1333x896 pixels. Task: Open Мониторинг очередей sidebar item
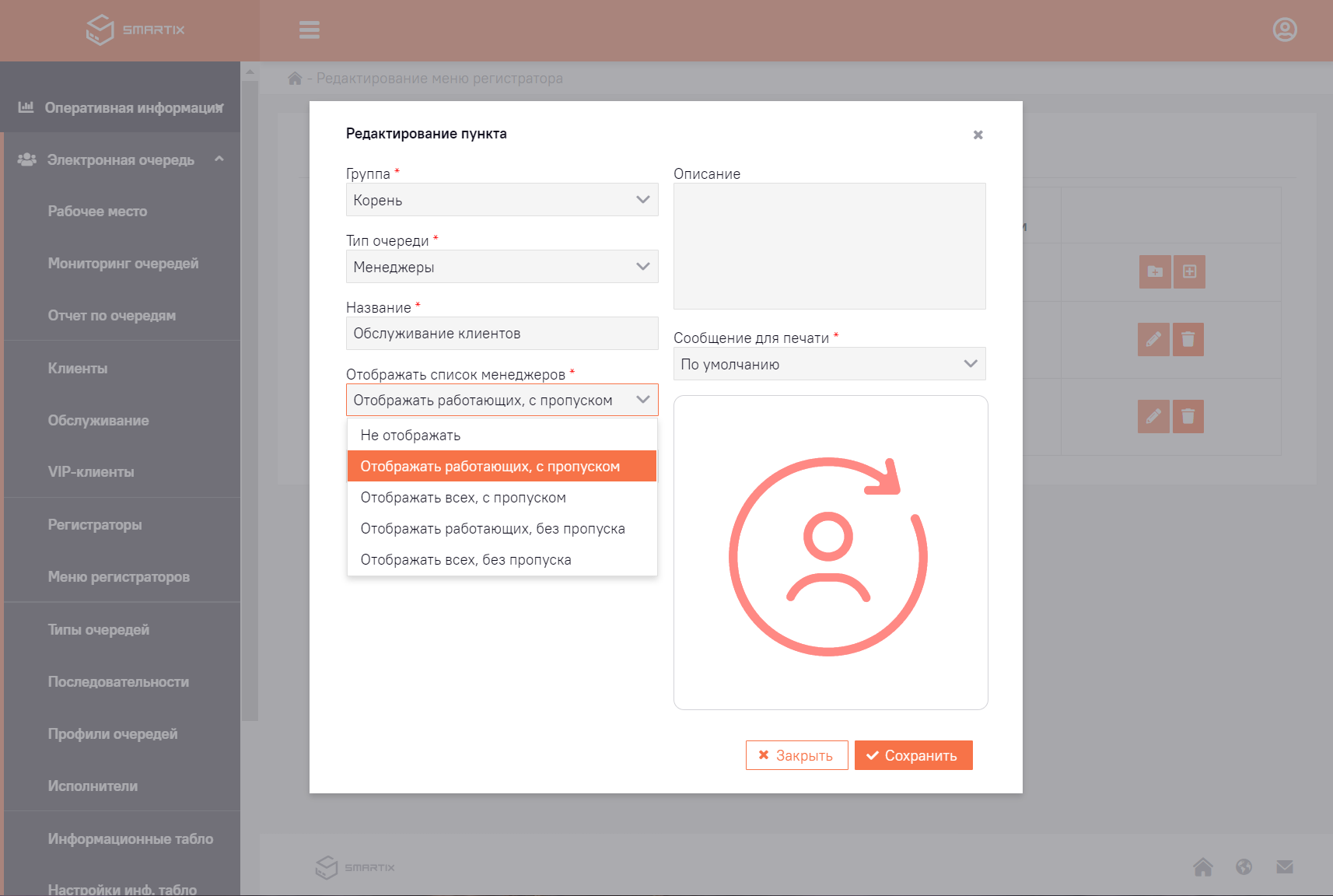pyautogui.click(x=122, y=264)
